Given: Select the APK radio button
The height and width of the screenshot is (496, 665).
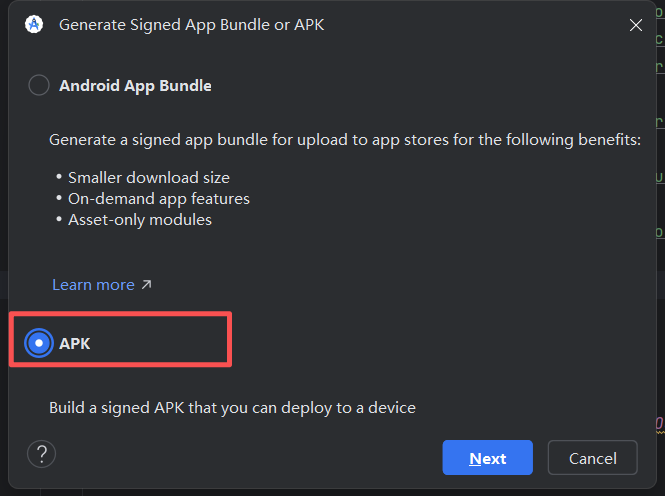Looking at the screenshot, I should pos(39,343).
